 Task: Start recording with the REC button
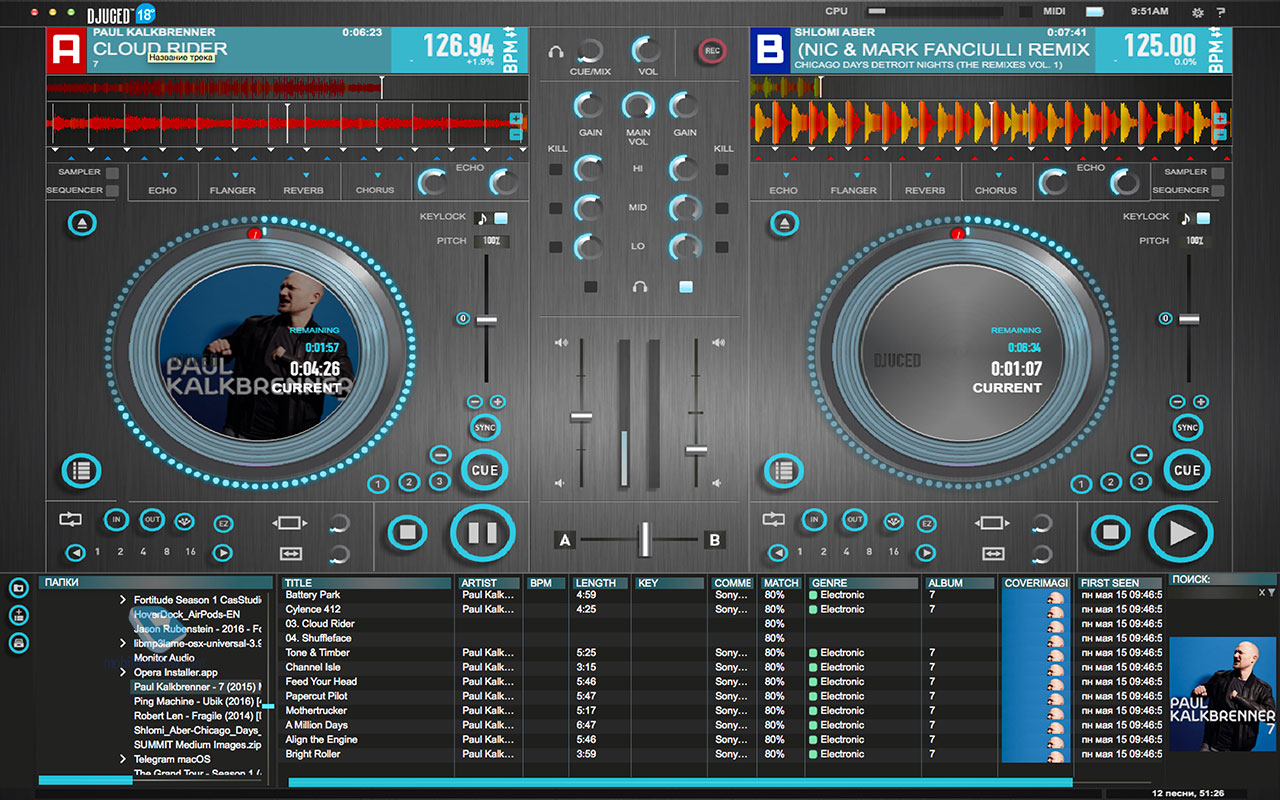pyautogui.click(x=712, y=50)
